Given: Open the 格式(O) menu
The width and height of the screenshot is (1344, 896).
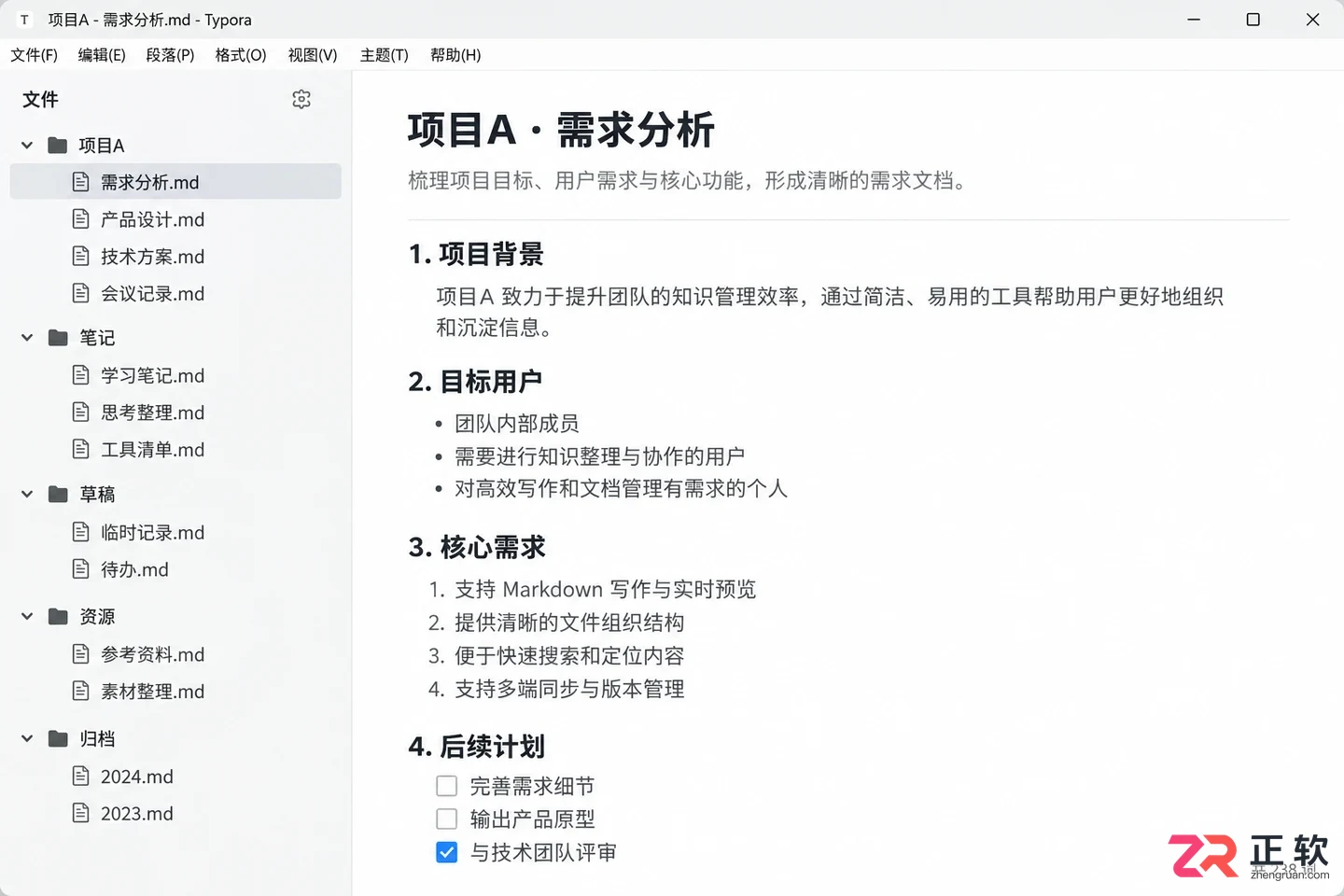Looking at the screenshot, I should coord(241,55).
